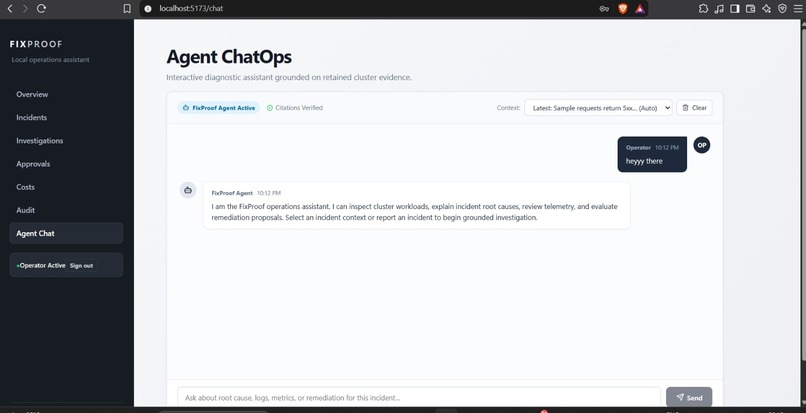Send the message with Send button

coord(689,398)
